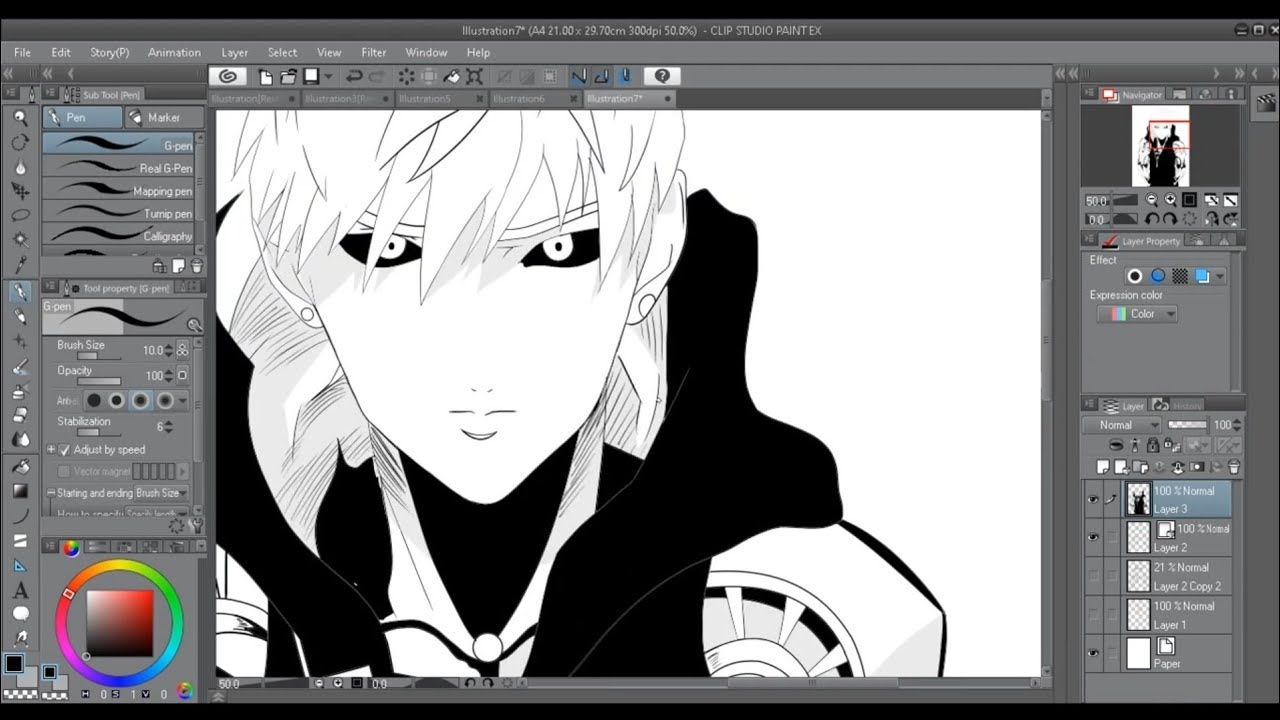Choose the Calligraphy brush

point(119,236)
